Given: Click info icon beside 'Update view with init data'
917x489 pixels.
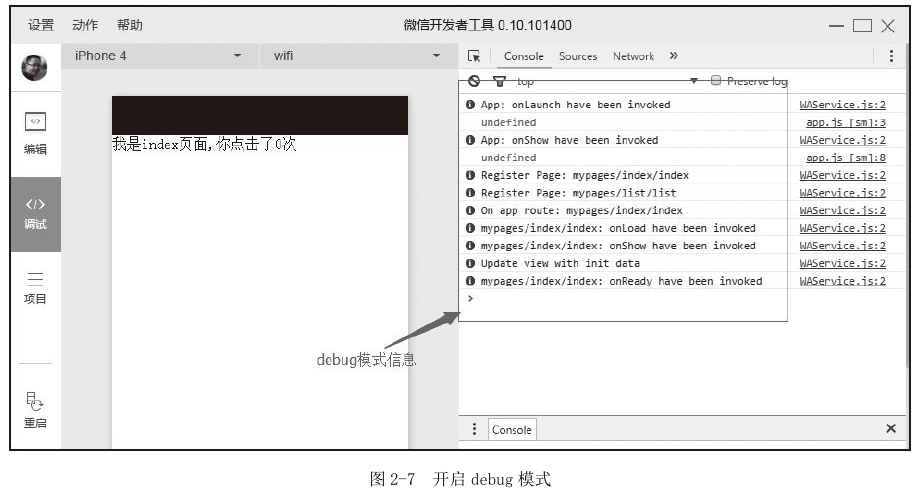Looking at the screenshot, I should point(470,263).
